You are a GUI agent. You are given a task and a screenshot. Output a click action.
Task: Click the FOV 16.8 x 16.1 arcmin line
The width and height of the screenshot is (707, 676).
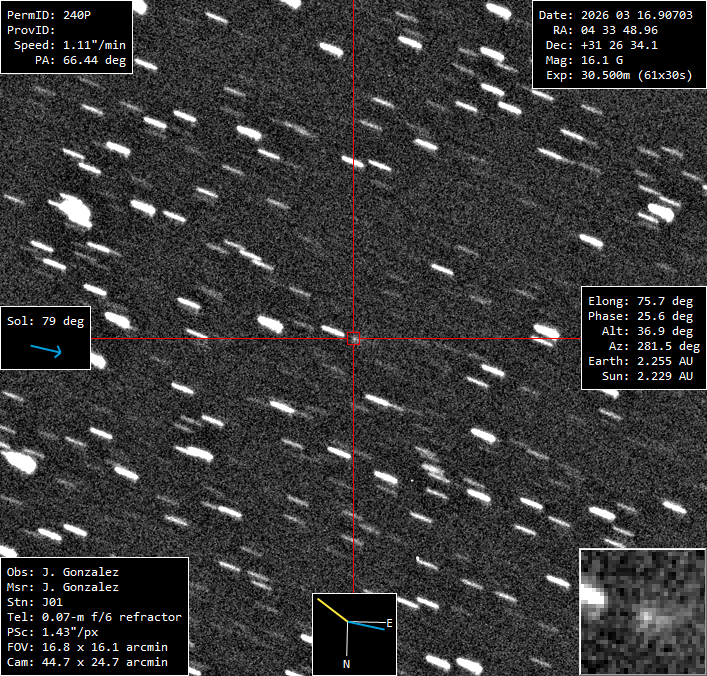(87, 648)
